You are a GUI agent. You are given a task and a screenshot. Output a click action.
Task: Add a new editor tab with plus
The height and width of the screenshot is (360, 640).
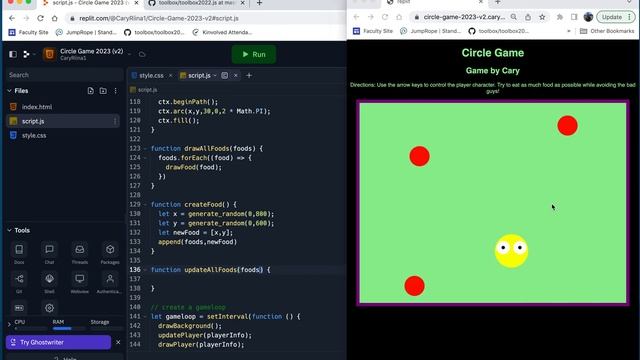click(249, 76)
